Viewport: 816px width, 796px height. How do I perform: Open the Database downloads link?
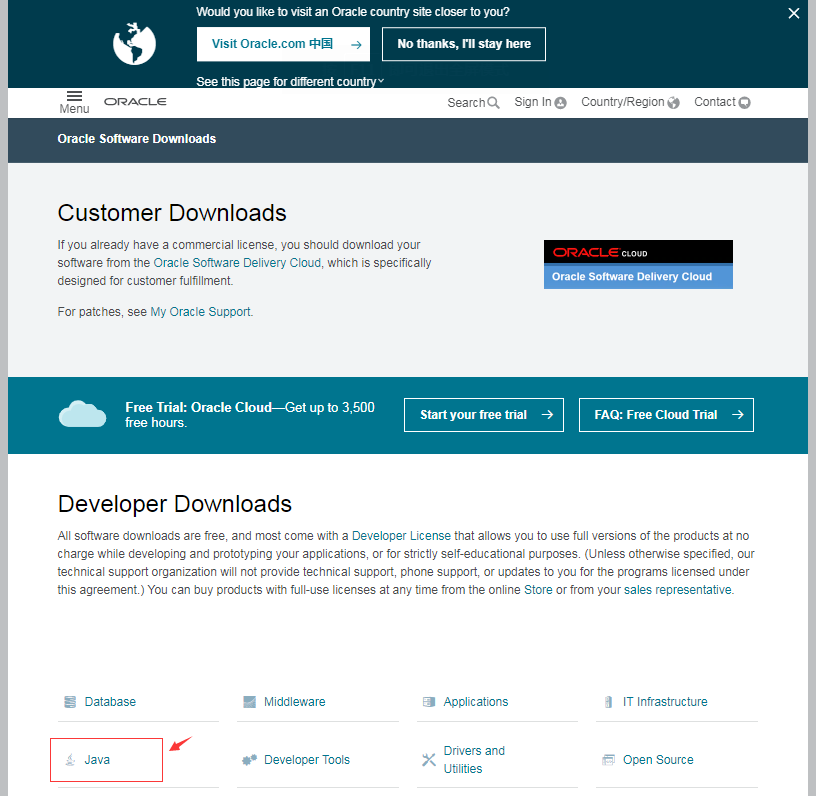(x=110, y=702)
